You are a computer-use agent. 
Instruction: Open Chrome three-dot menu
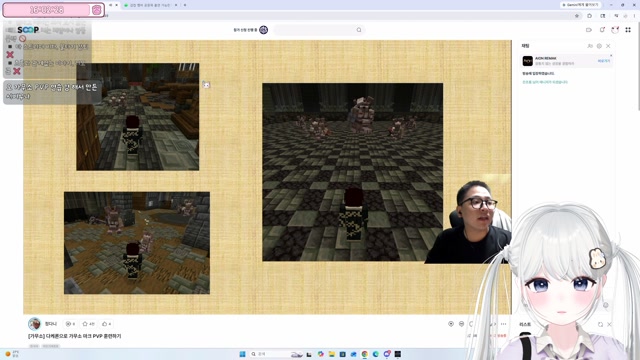point(635,16)
